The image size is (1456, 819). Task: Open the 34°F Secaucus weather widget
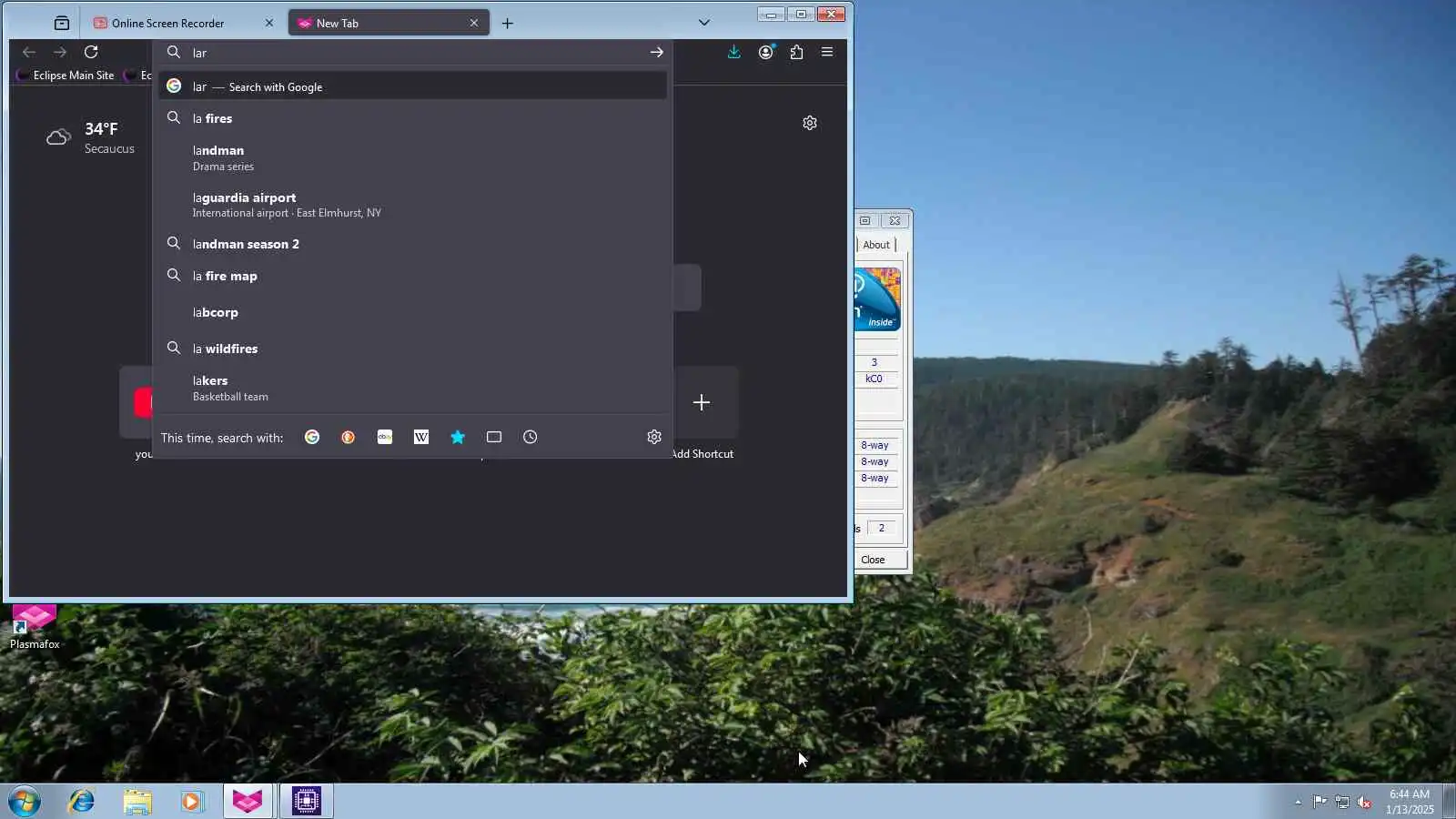click(90, 137)
